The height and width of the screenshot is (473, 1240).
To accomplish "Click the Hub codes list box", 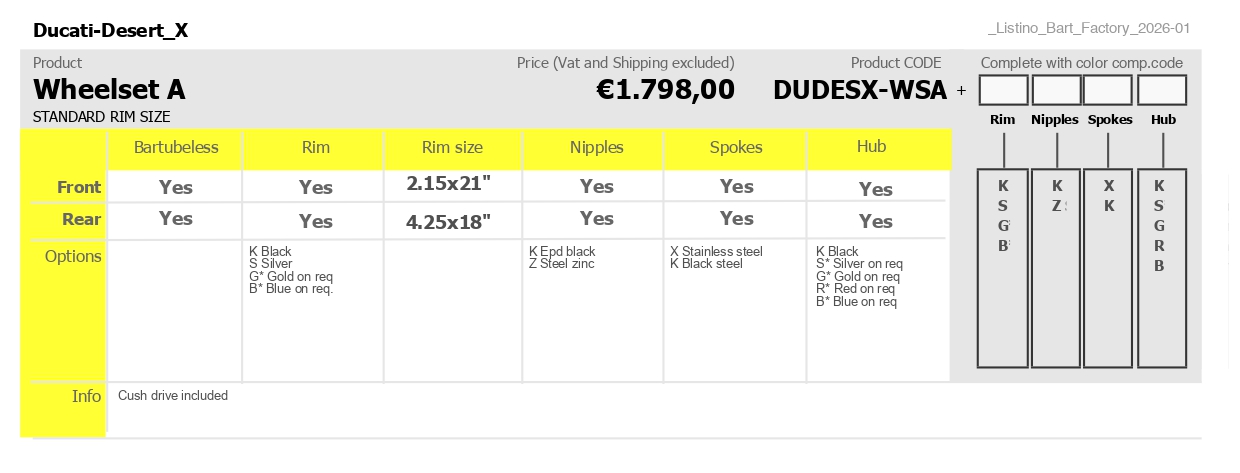I will click(x=1162, y=268).
